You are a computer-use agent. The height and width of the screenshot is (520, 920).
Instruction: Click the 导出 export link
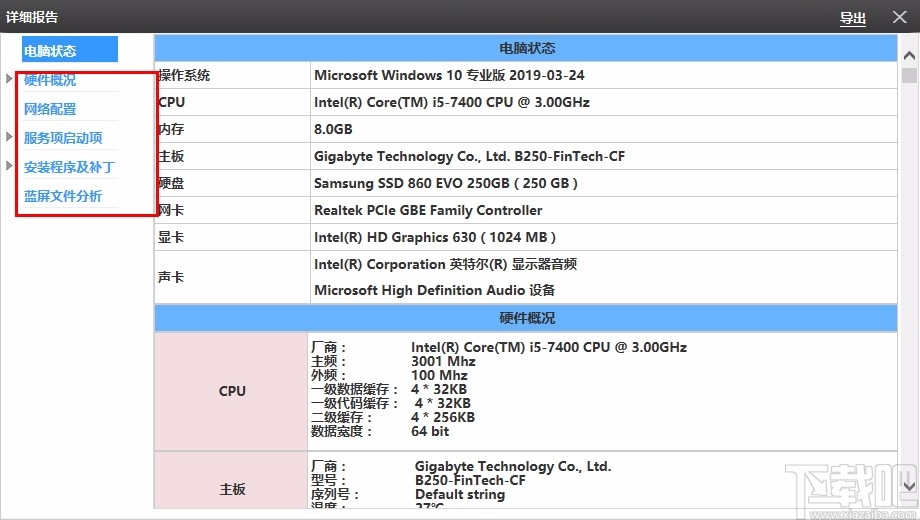point(853,18)
